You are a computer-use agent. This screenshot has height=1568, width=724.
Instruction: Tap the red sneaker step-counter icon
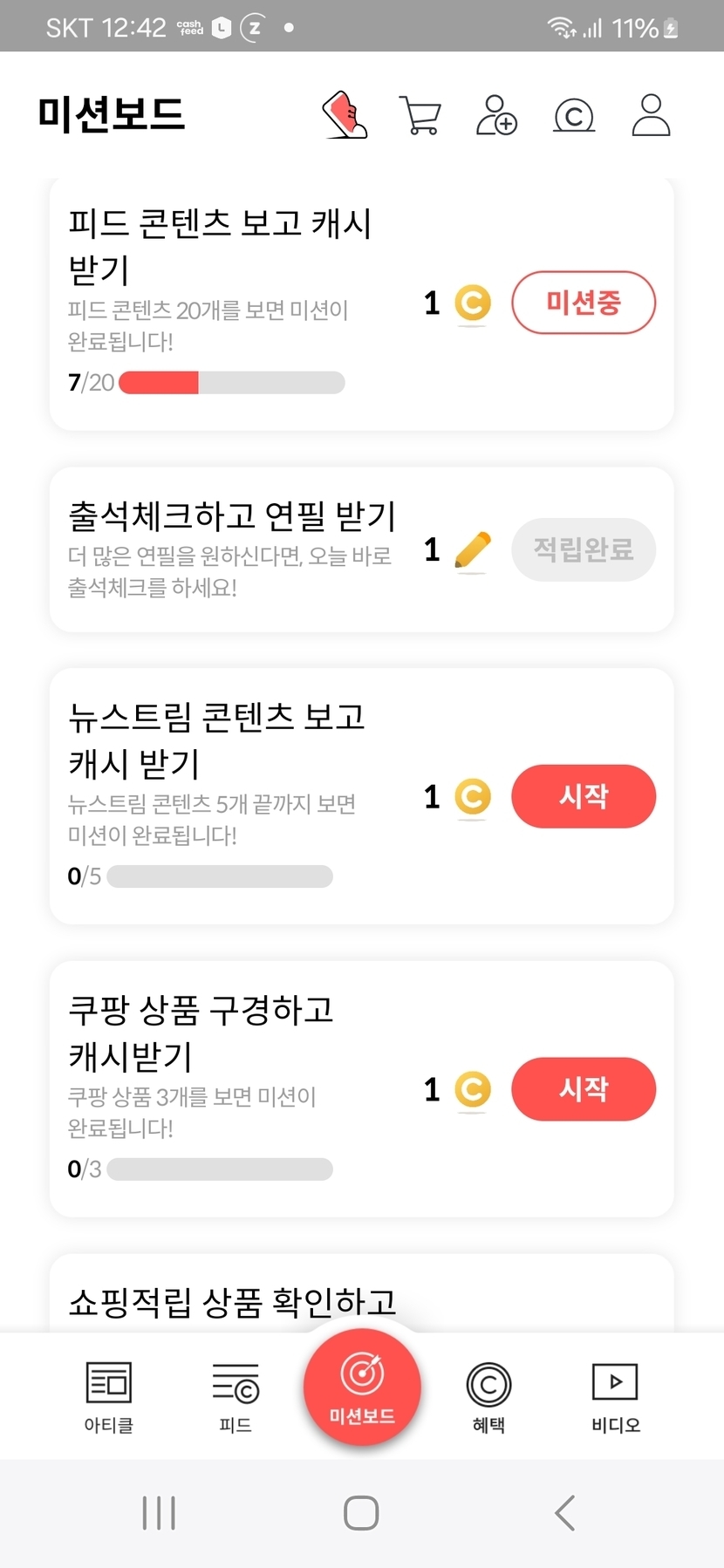point(345,115)
